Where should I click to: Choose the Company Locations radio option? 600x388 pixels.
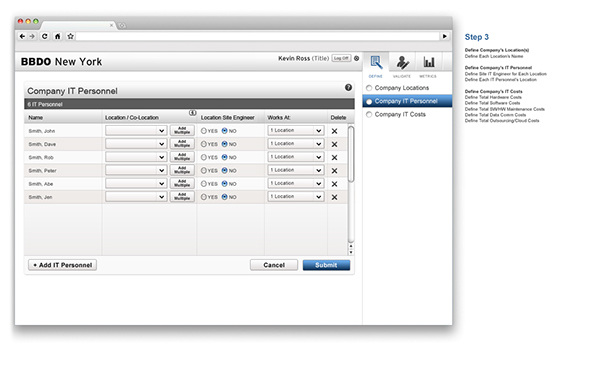[x=369, y=88]
